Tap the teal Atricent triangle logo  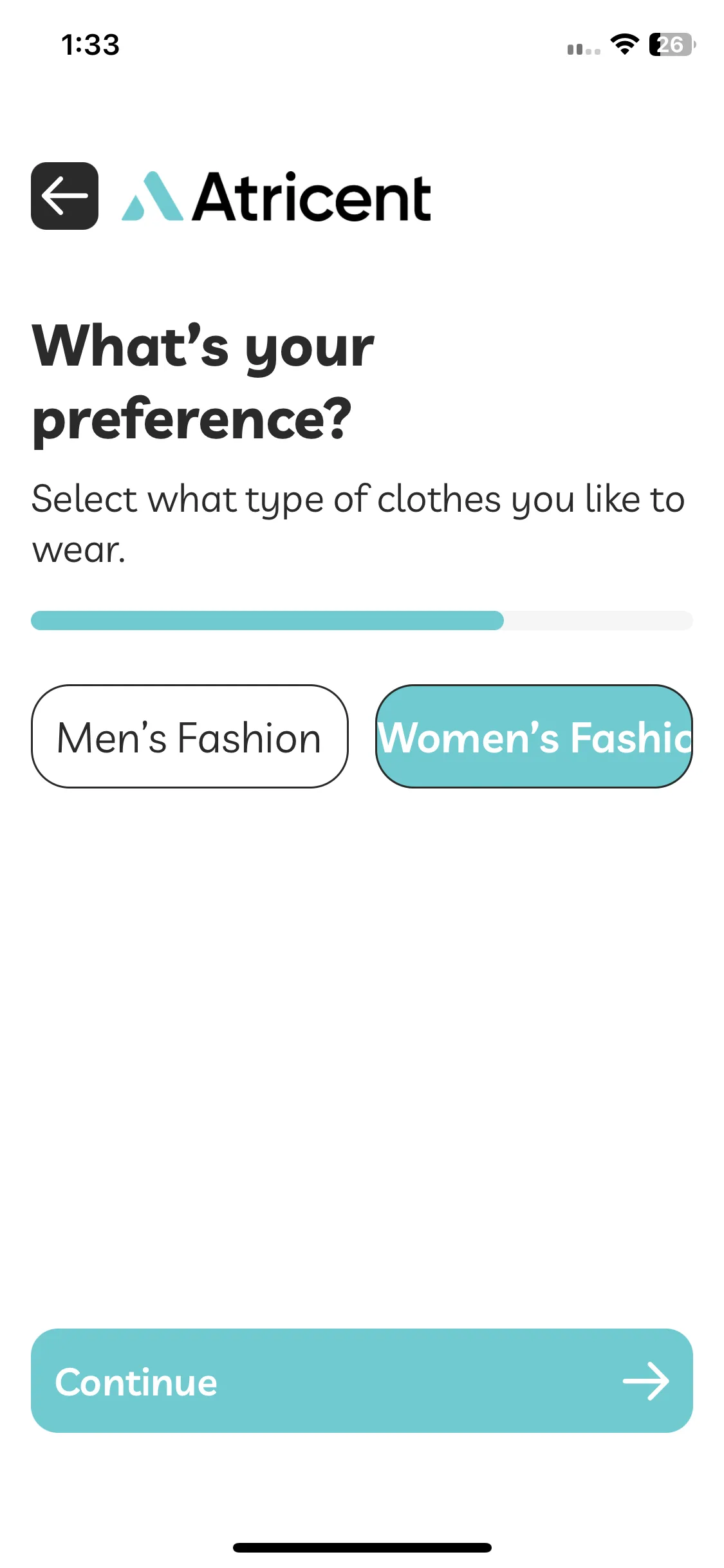[x=153, y=196]
